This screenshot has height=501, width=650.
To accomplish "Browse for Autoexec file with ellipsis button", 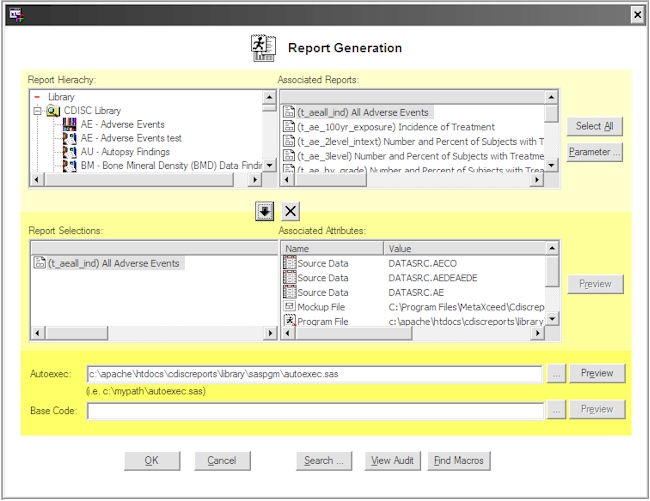I will 556,374.
